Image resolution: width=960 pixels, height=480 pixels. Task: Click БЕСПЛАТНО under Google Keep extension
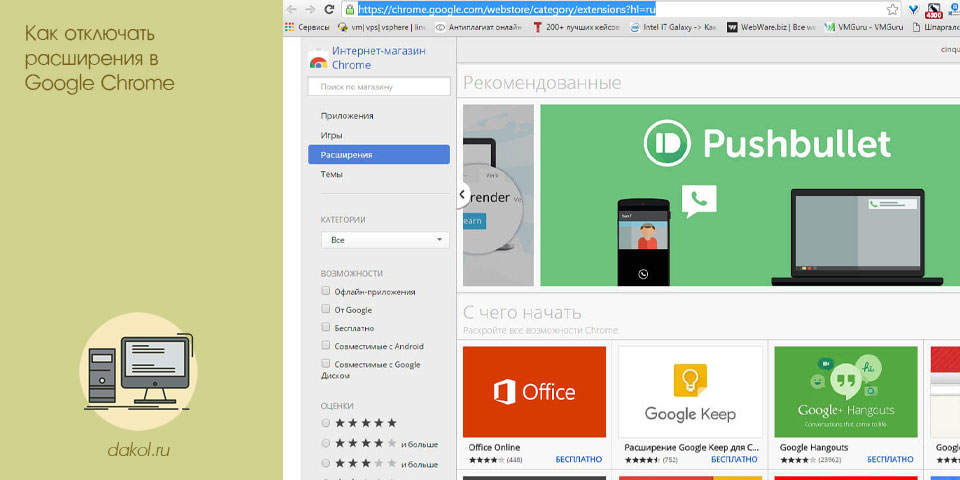(734, 459)
